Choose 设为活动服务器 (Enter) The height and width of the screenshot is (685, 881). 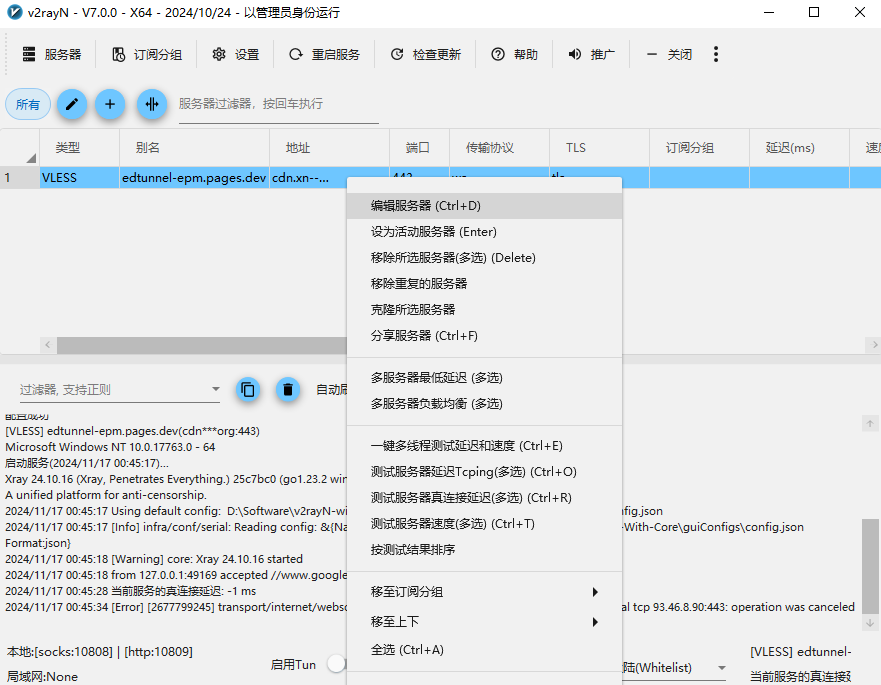point(484,232)
